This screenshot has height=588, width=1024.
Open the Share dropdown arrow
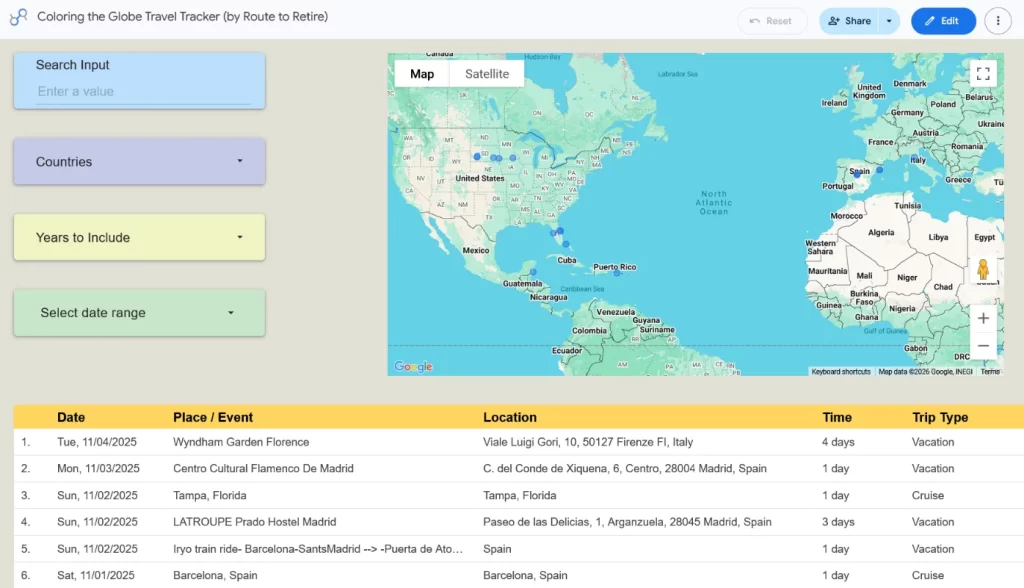click(x=889, y=21)
